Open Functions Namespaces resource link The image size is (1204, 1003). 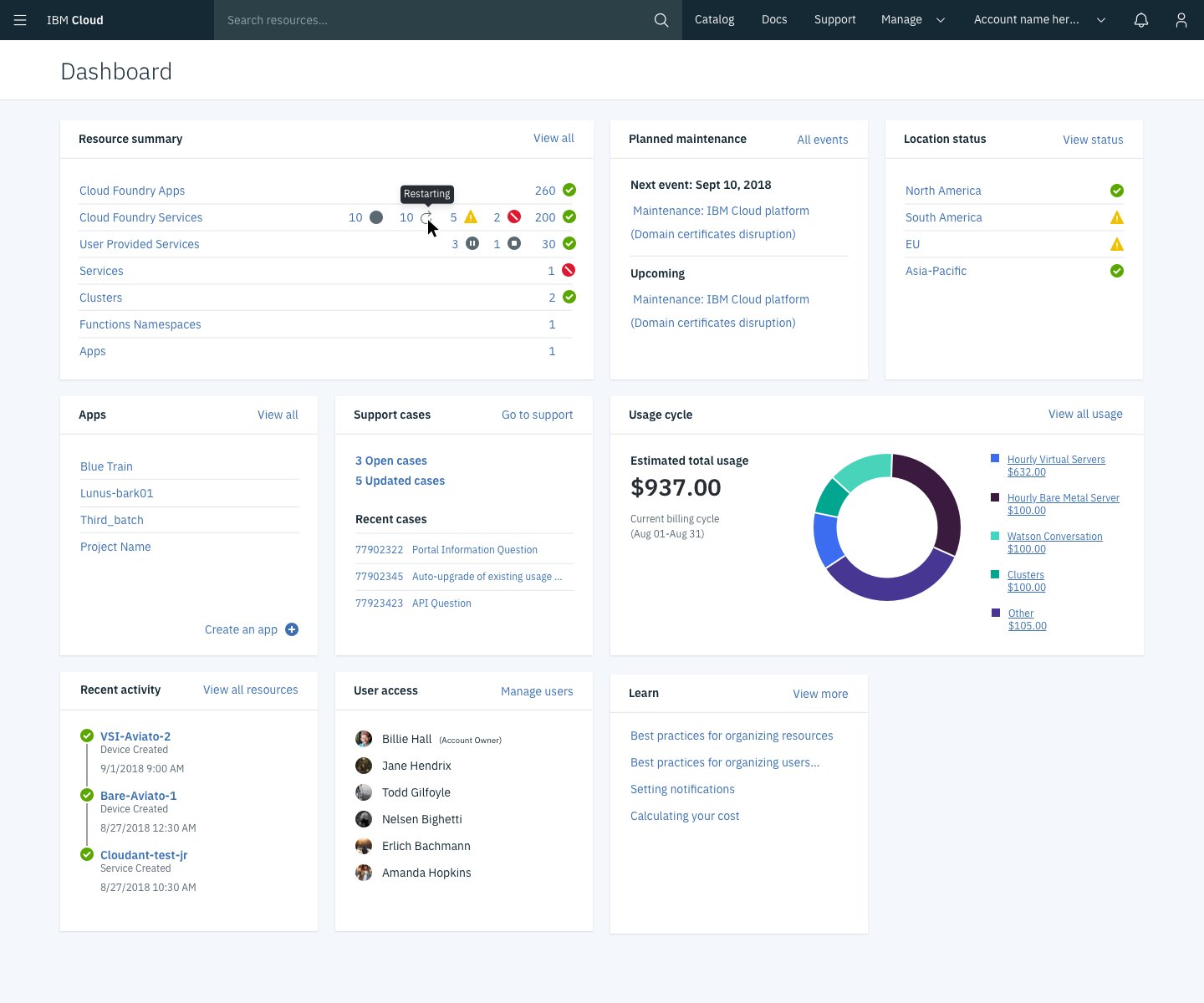140,324
